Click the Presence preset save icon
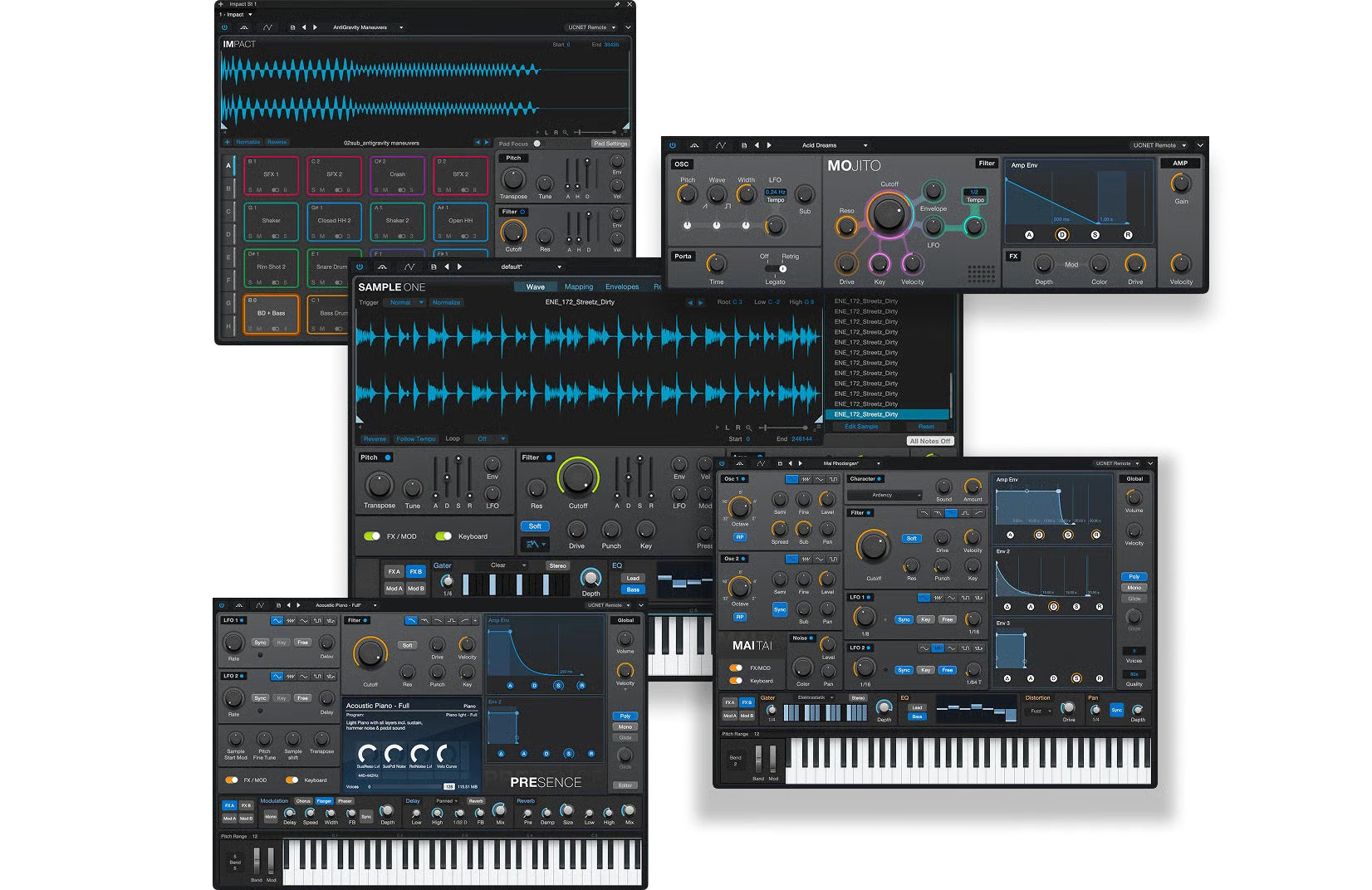Image resolution: width=1372 pixels, height=890 pixels. click(x=278, y=605)
